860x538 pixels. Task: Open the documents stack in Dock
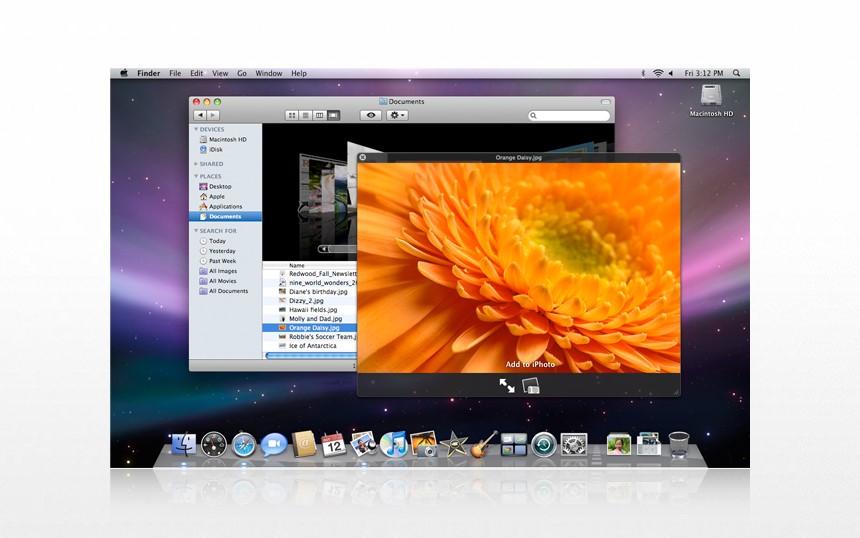pyautogui.click(x=648, y=444)
